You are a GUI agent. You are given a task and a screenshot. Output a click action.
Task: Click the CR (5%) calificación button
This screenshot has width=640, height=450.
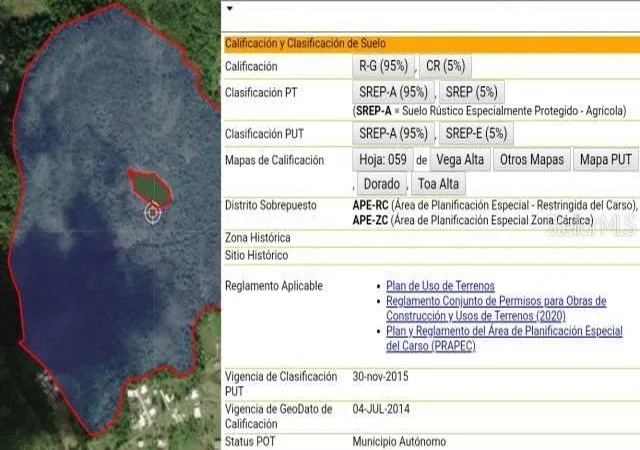coord(445,66)
